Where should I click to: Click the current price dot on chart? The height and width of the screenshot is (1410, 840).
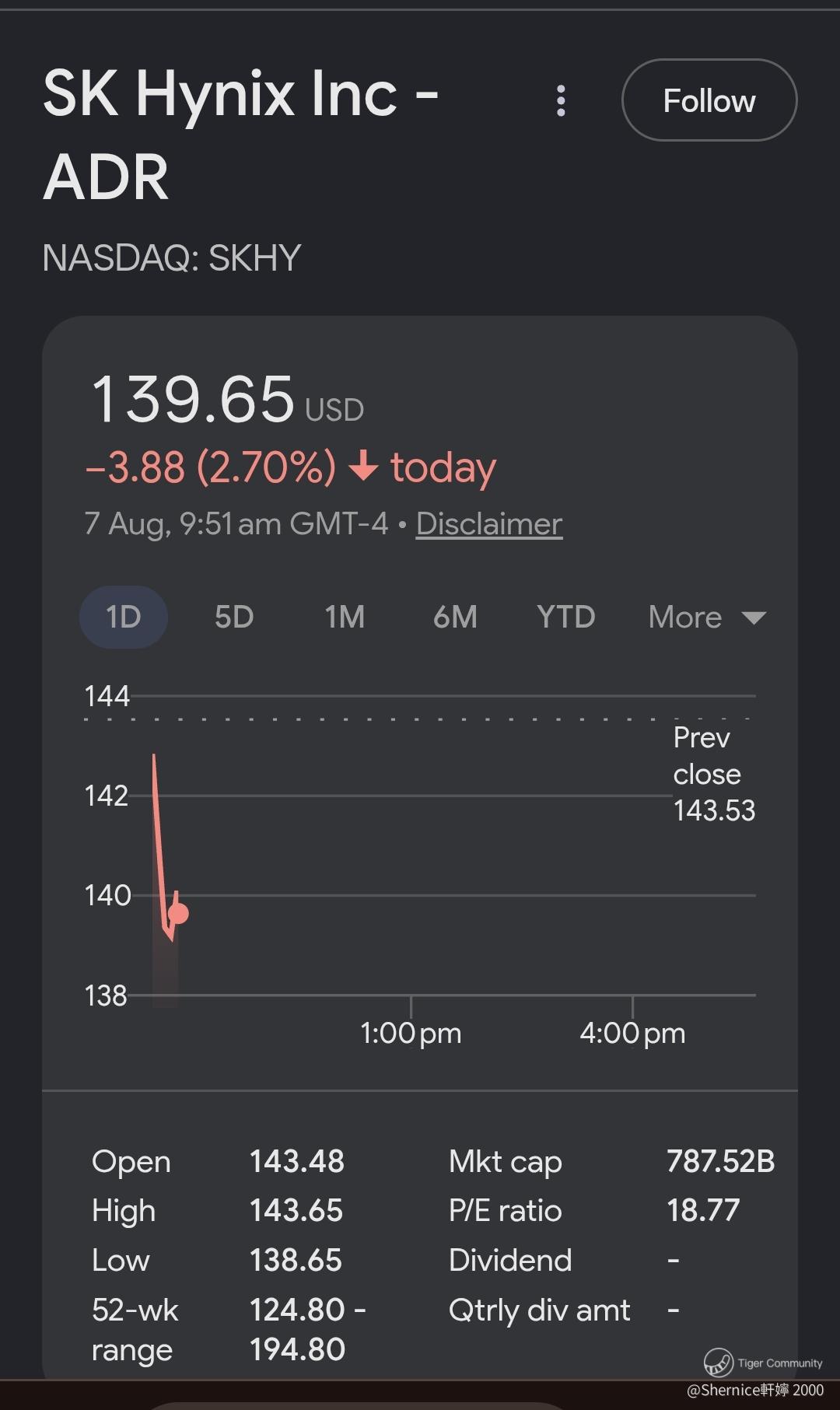point(178,914)
